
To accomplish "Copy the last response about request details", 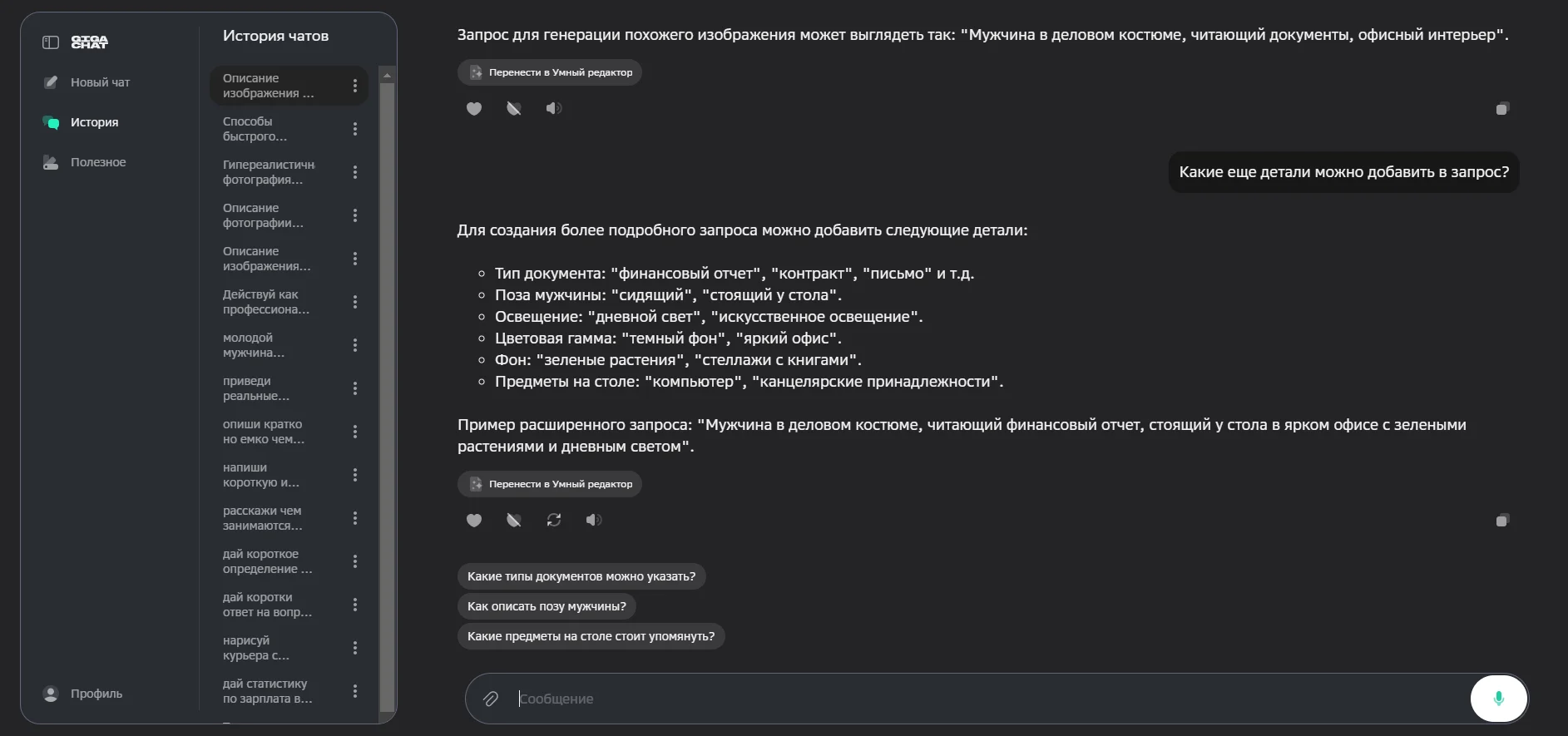I will (1502, 521).
